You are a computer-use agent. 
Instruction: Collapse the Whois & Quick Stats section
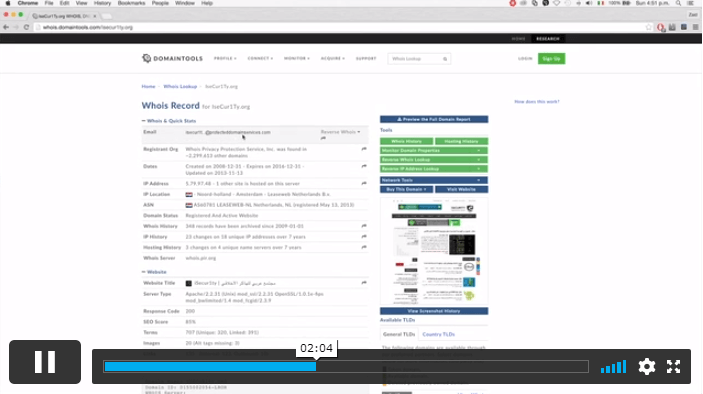(169, 121)
